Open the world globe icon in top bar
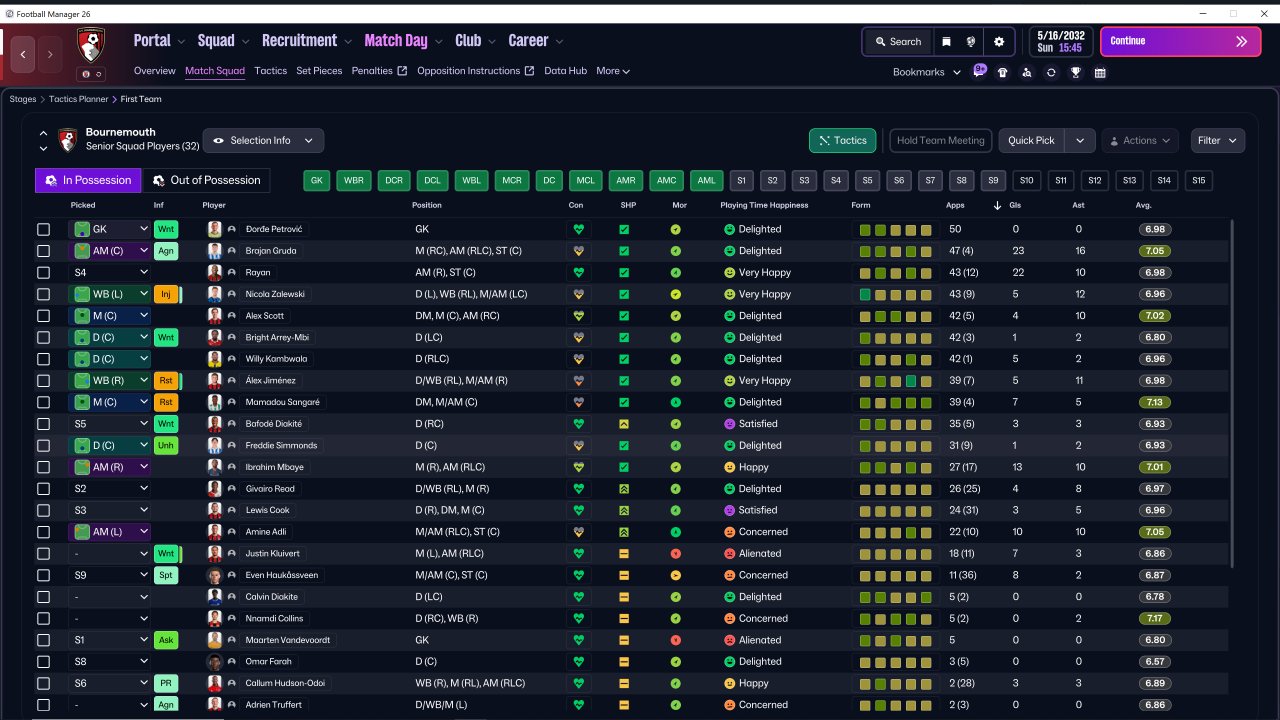 click(970, 42)
